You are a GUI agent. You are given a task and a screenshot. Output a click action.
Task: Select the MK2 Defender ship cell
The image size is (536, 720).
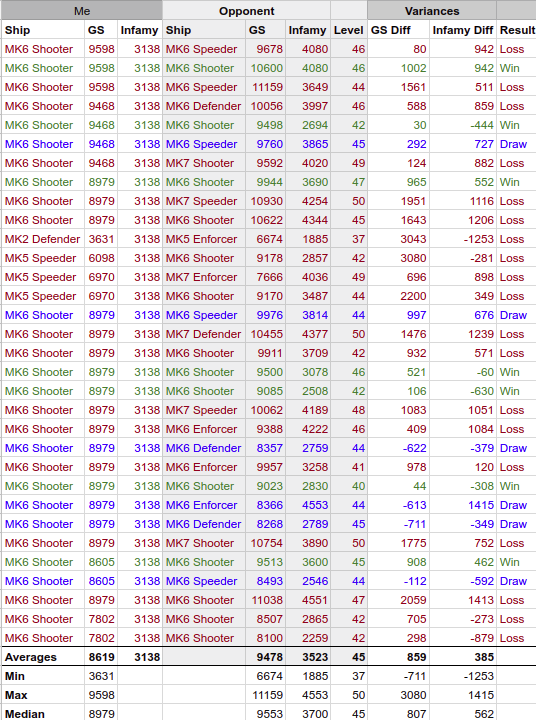tap(43, 239)
